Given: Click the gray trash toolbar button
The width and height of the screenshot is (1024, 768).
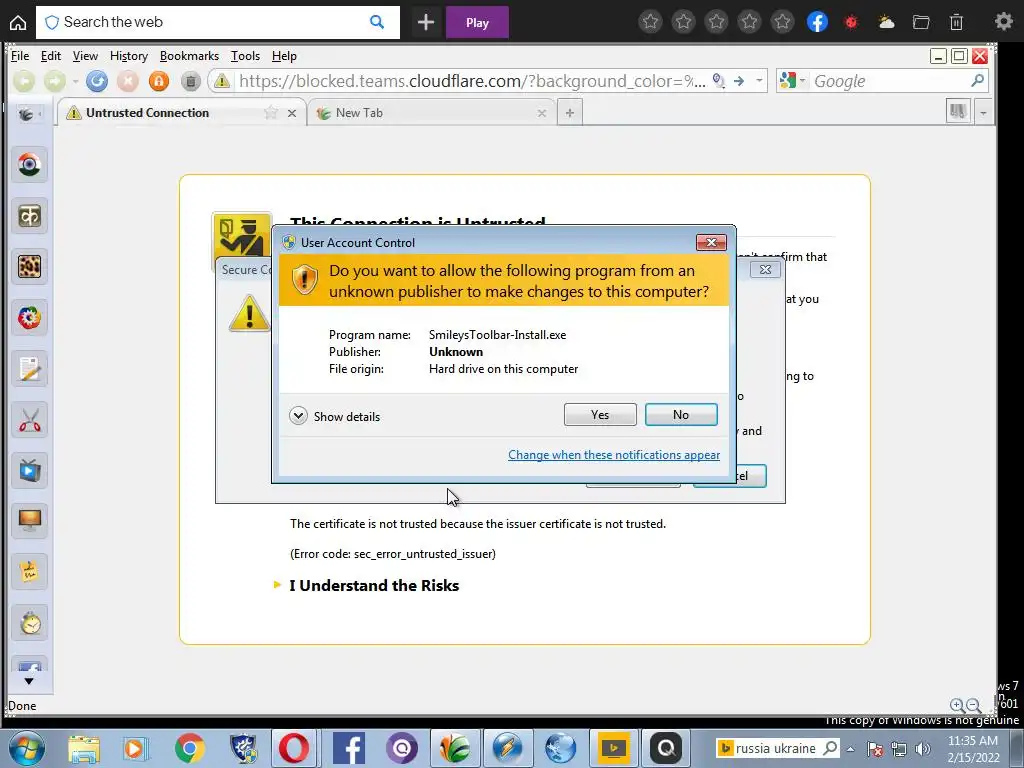Looking at the screenshot, I should point(190,81).
